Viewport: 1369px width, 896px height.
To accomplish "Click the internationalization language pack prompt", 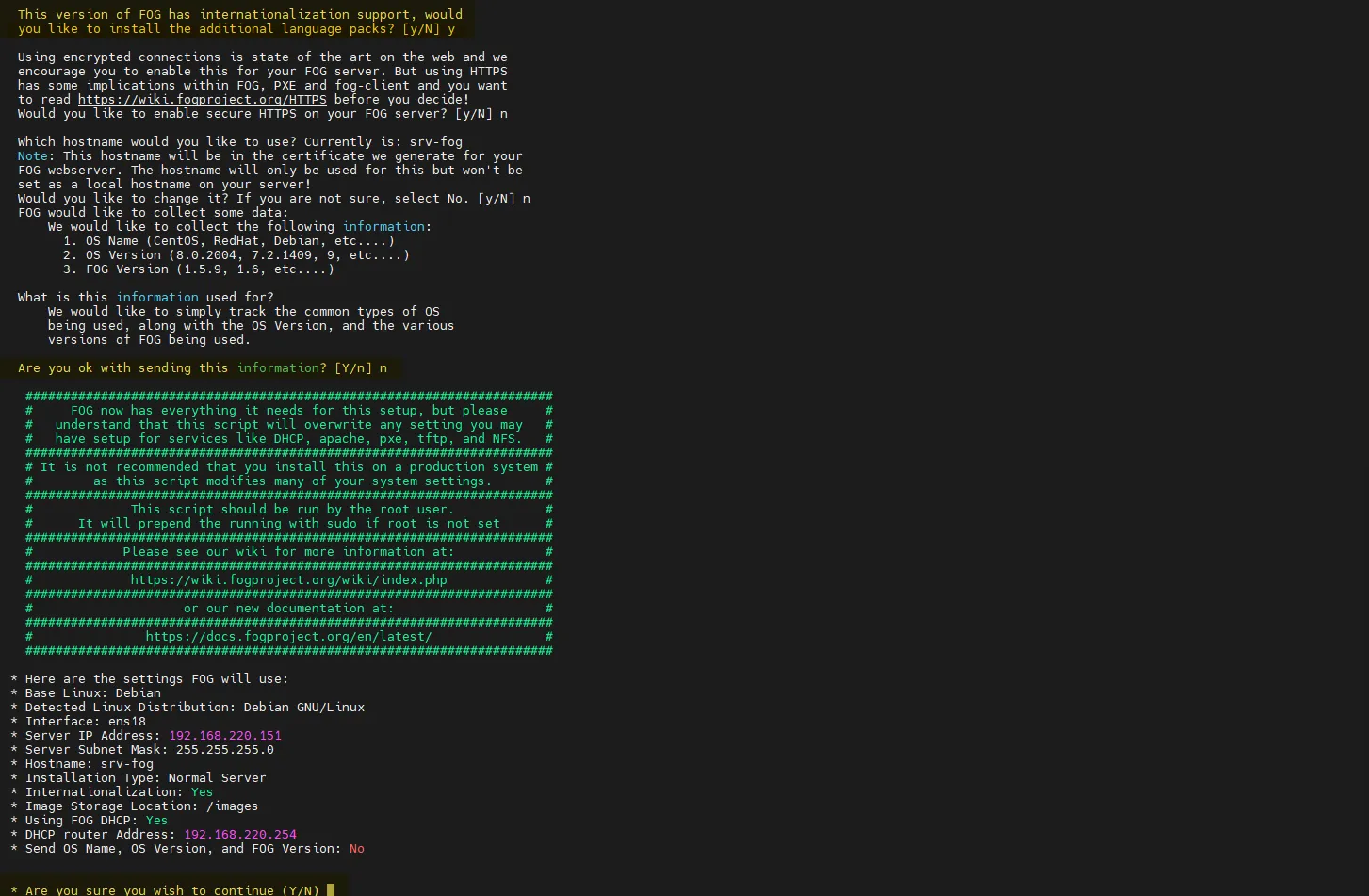I will coord(236,21).
